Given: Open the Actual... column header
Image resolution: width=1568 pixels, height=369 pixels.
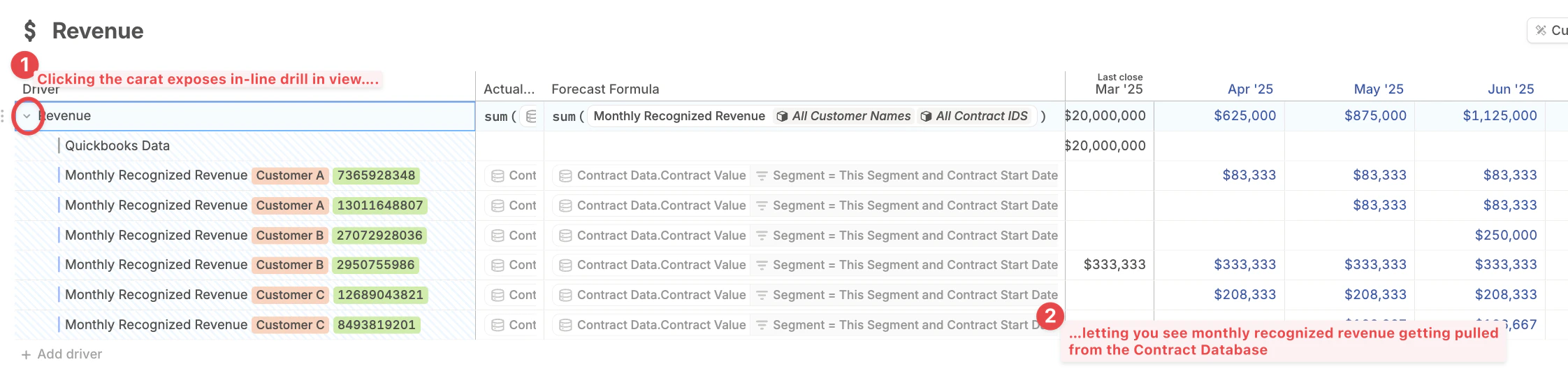Looking at the screenshot, I should (509, 89).
